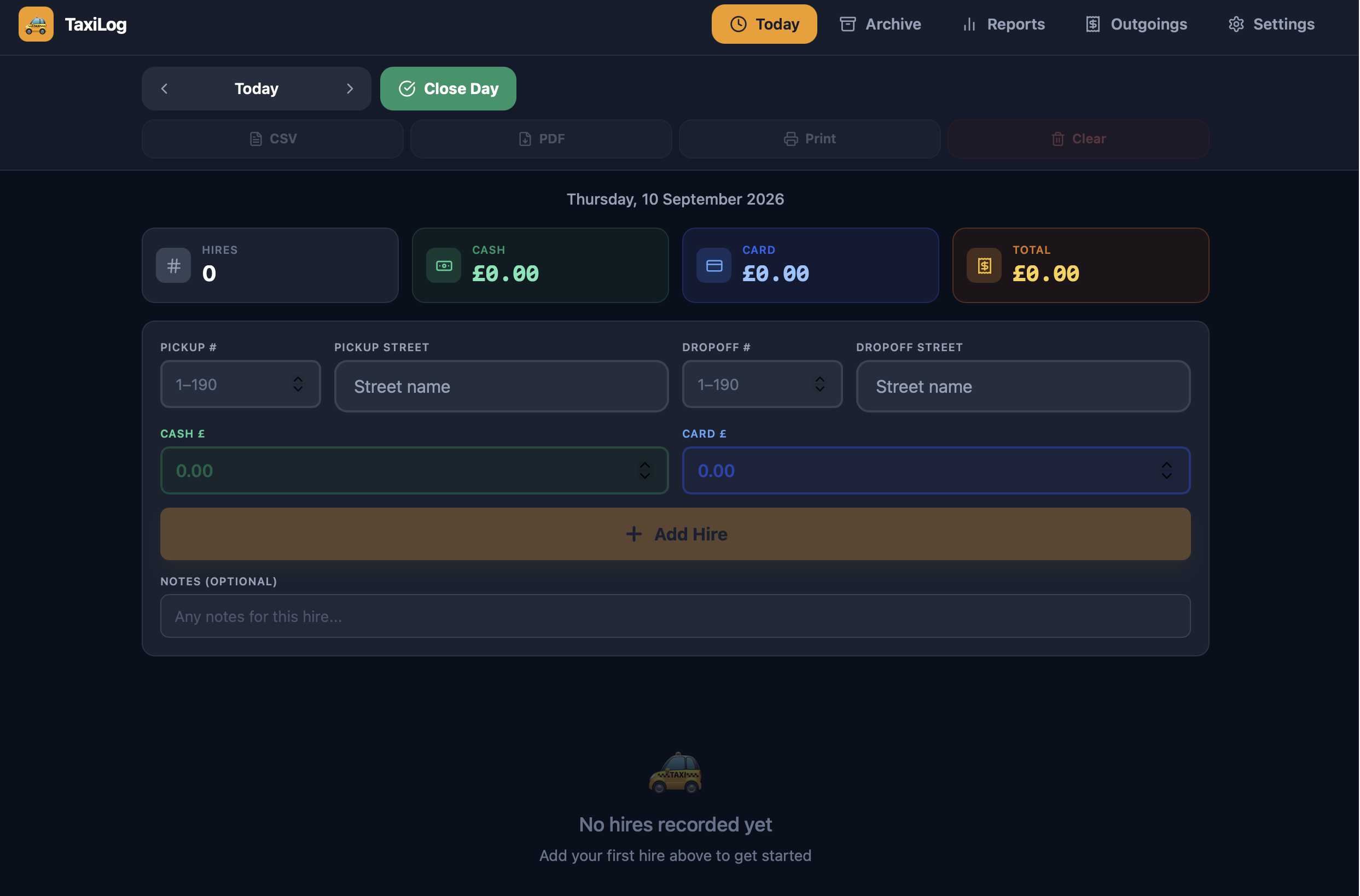This screenshot has width=1360, height=896.
Task: Click the Today date label between chevrons
Action: 257,89
